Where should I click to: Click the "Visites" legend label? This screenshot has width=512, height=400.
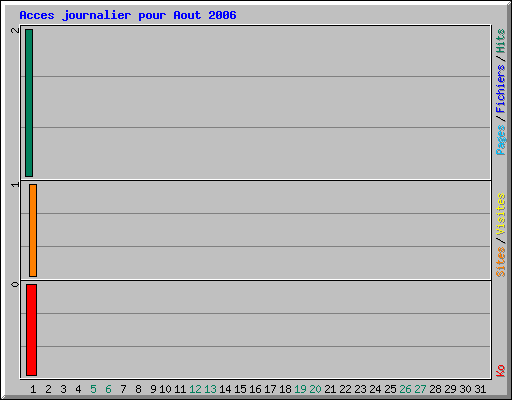click(x=500, y=215)
